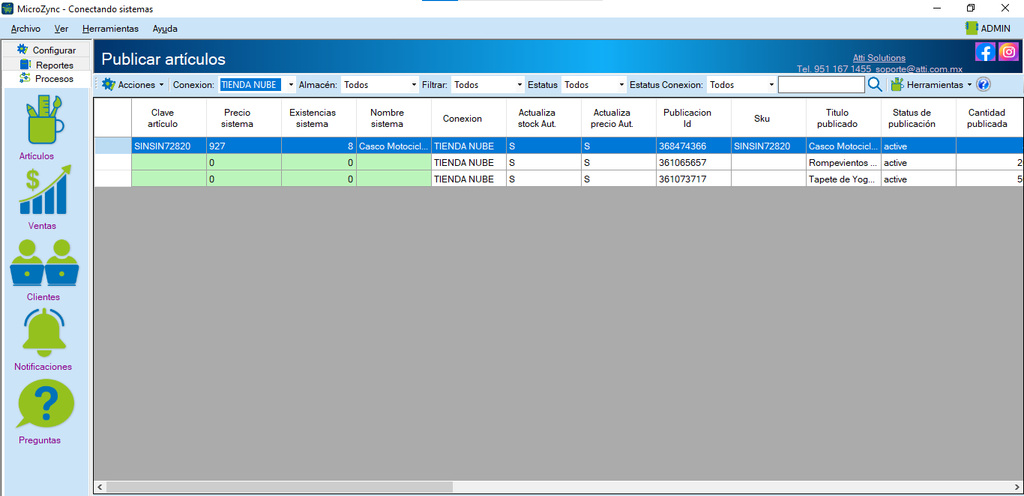The height and width of the screenshot is (496, 1024).
Task: Open the Herramientas menu in menu bar
Action: [x=110, y=29]
